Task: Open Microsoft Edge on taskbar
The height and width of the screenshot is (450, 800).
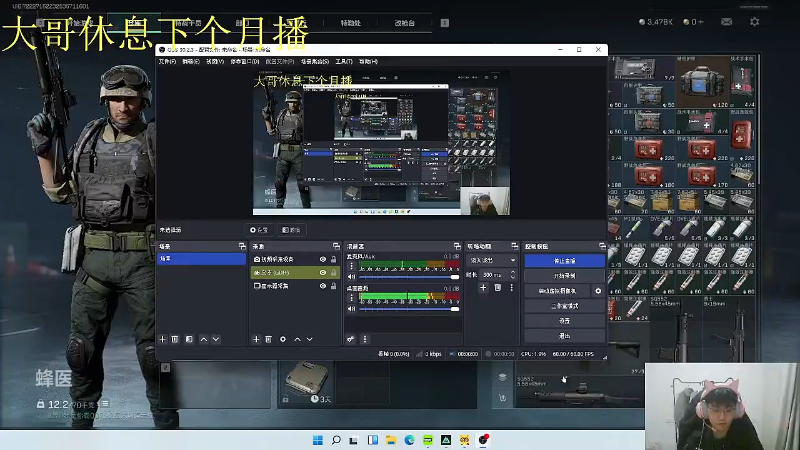Action: 409,440
